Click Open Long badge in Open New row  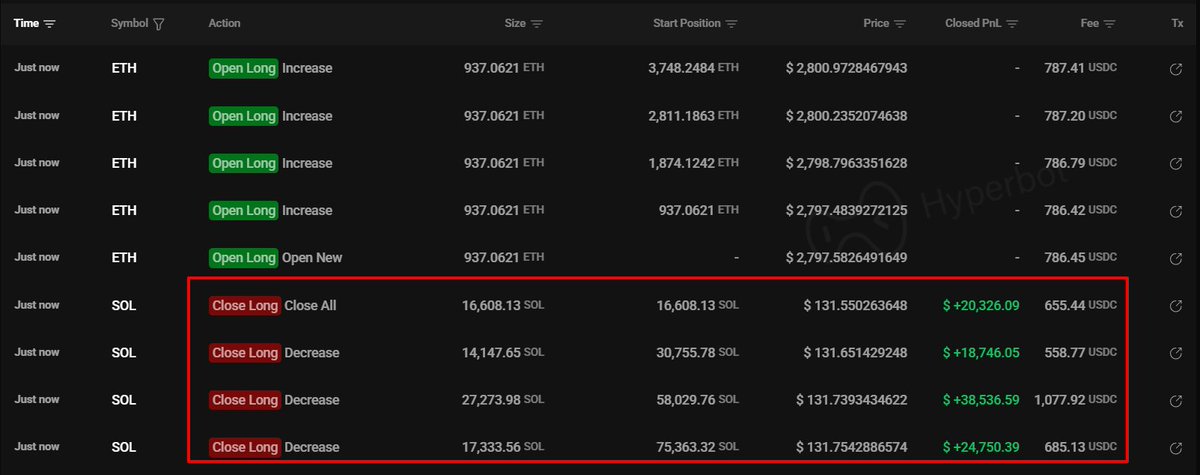point(243,258)
